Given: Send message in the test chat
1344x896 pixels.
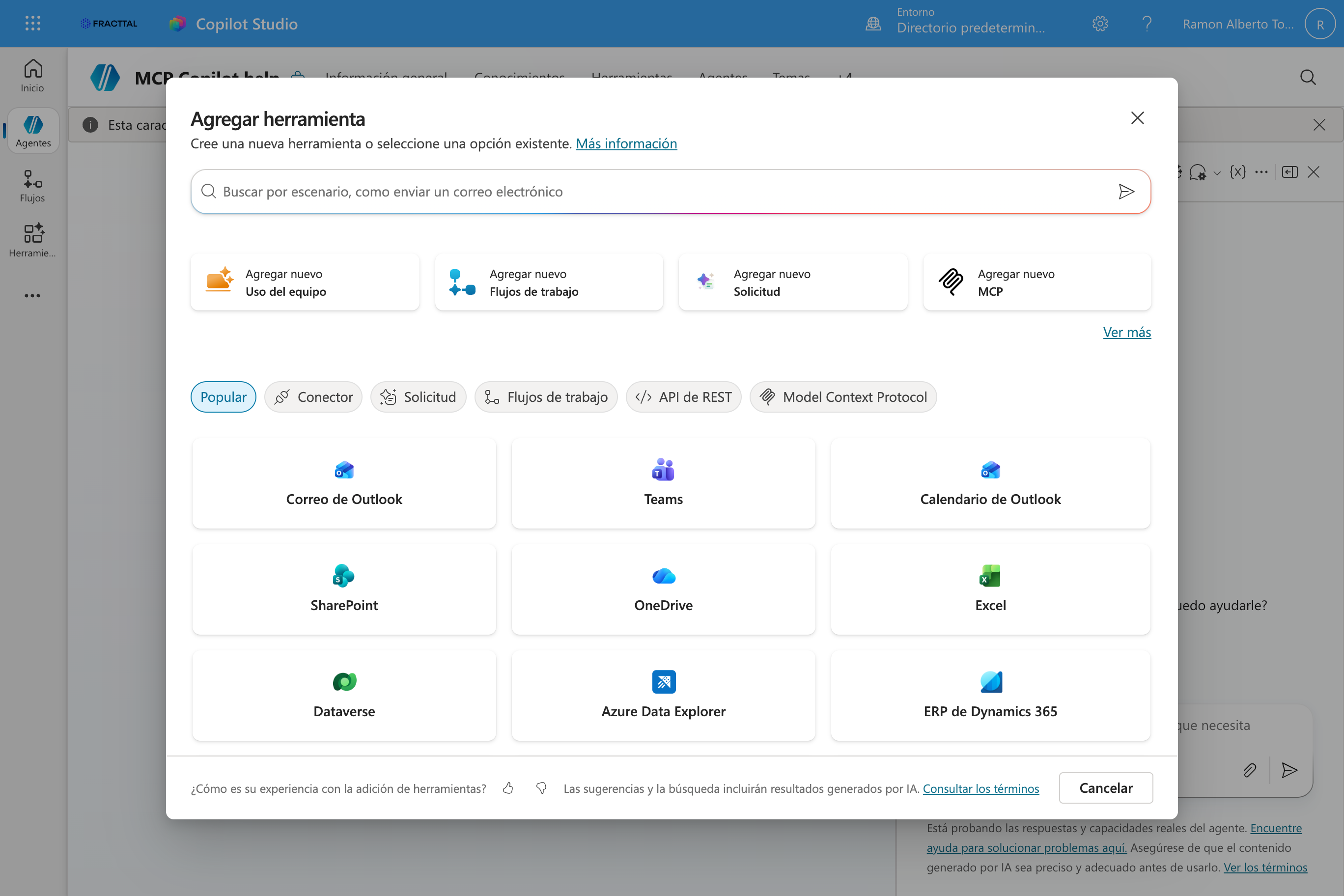Looking at the screenshot, I should (1289, 770).
